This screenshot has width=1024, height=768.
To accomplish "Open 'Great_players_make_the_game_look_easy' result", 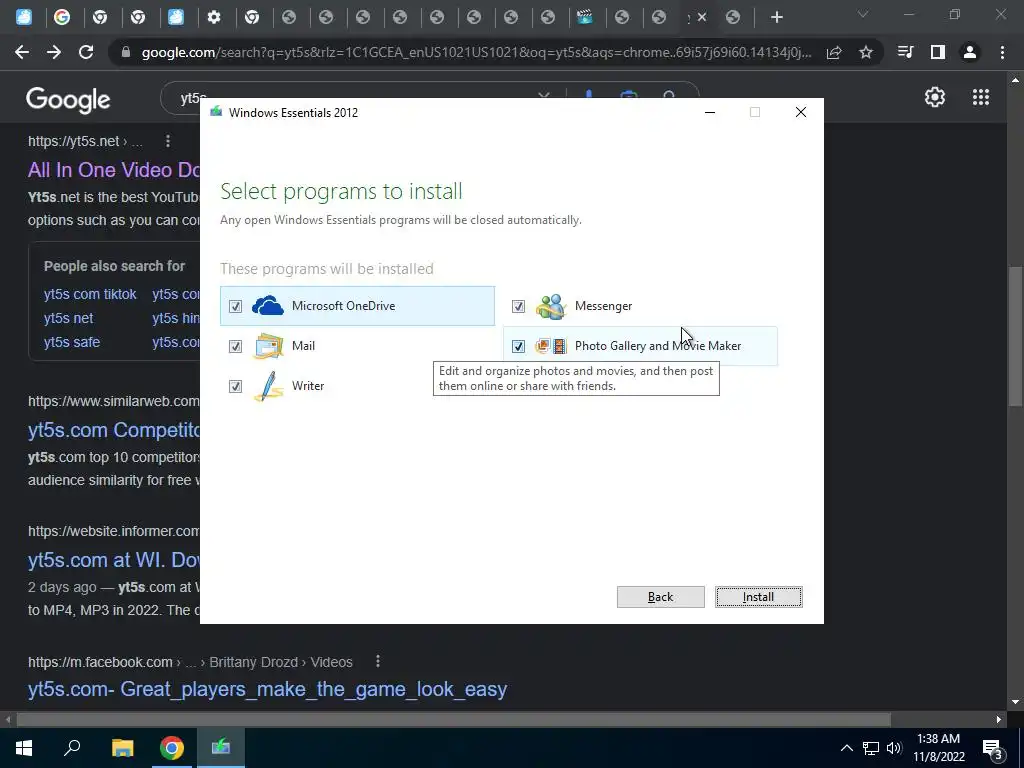I will (267, 689).
